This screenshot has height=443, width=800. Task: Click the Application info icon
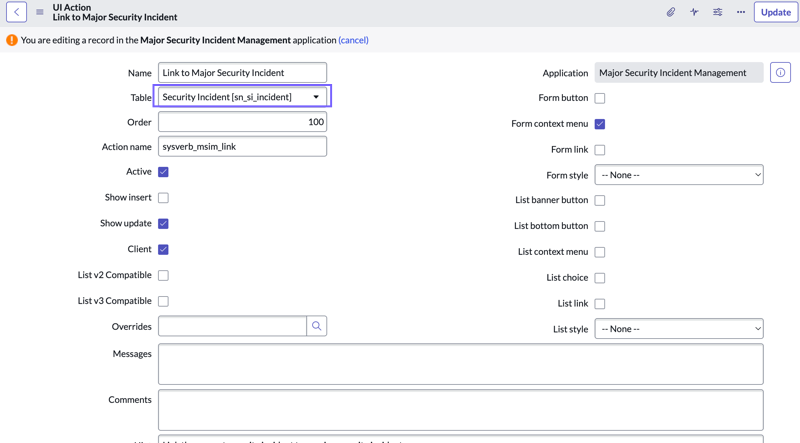(x=780, y=72)
